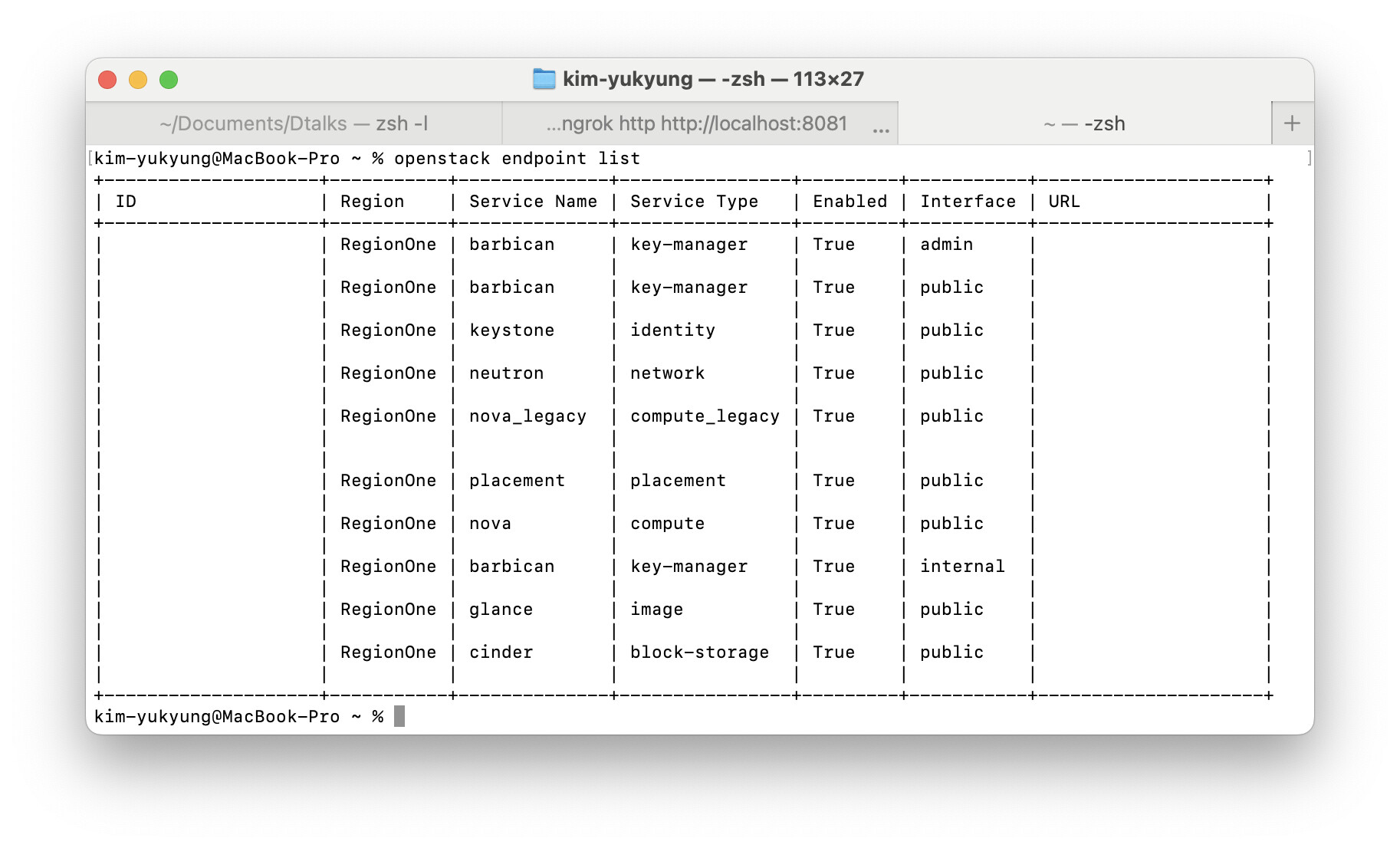Switch to the ngrok http localhost:8081 tab
The height and width of the screenshot is (848, 1400).
tap(696, 123)
